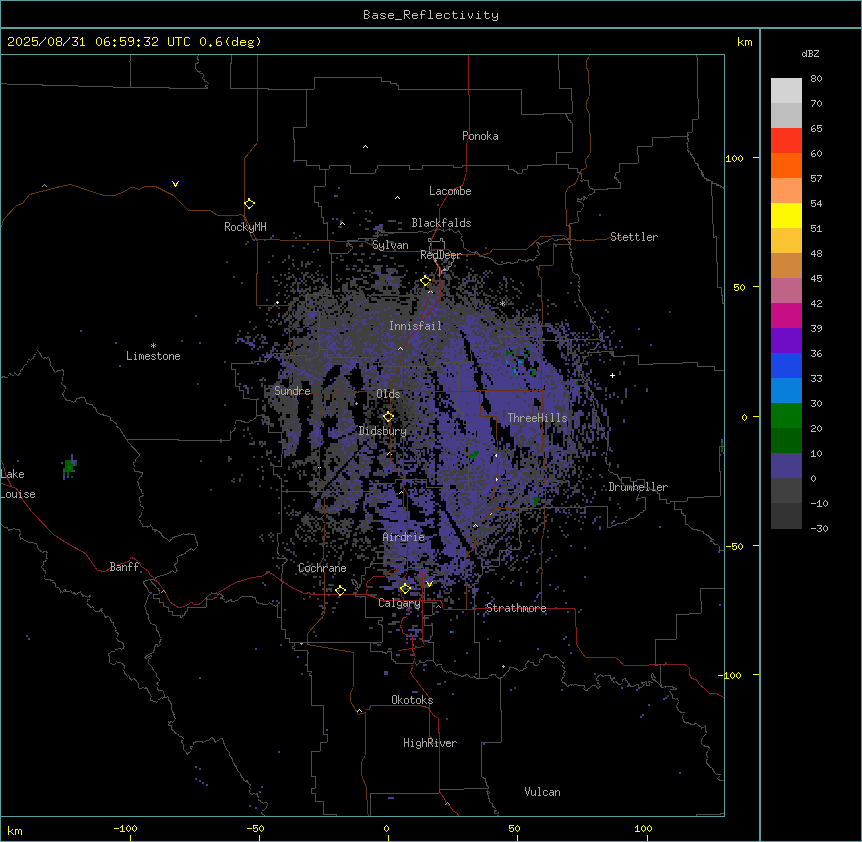Click the yellow V marker northwest of RockyMH
The width and height of the screenshot is (862, 842).
coord(175,184)
